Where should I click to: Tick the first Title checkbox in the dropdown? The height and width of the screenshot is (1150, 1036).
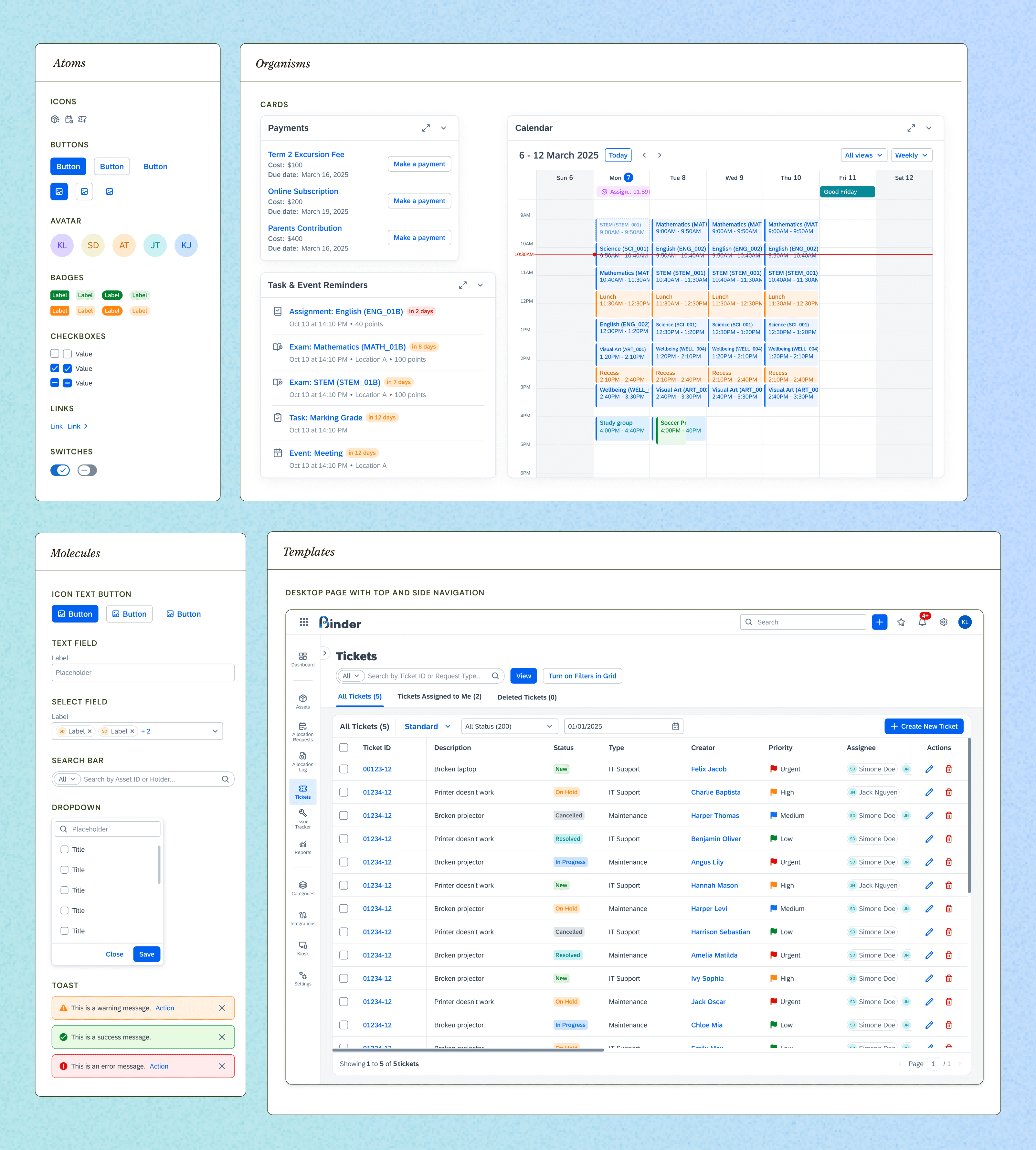tap(64, 849)
